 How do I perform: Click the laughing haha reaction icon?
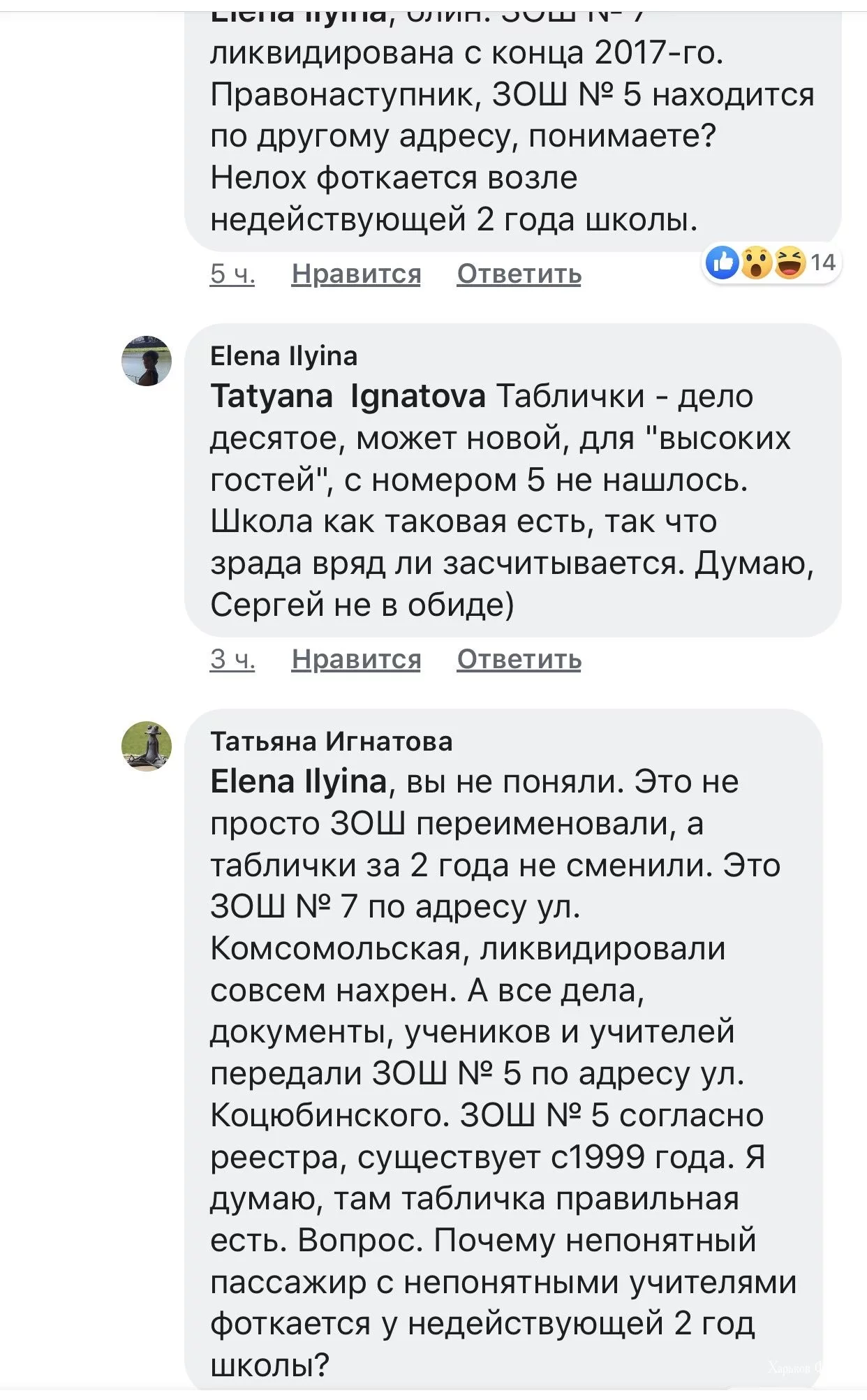point(790,263)
